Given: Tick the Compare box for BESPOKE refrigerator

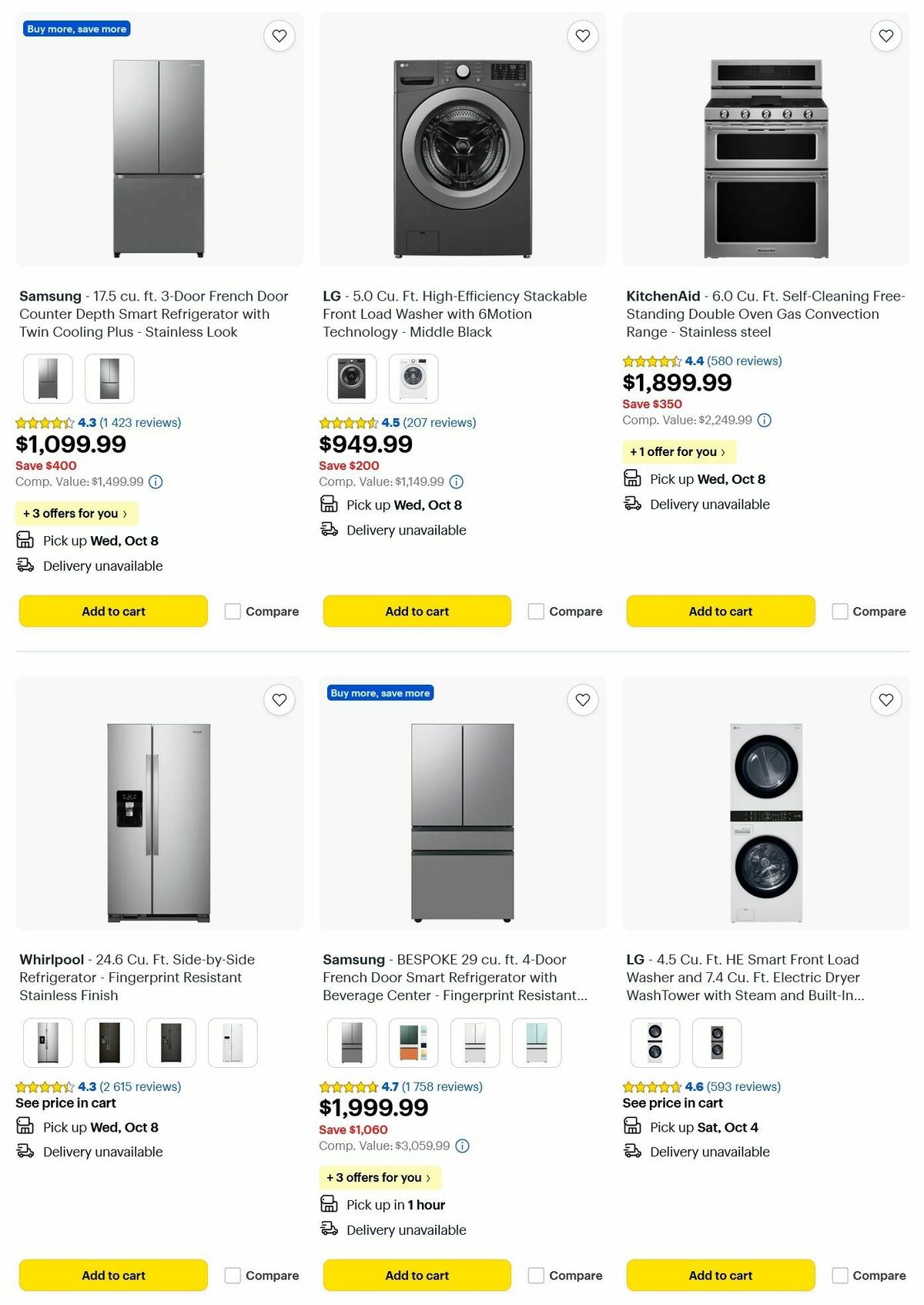Looking at the screenshot, I should [536, 1275].
